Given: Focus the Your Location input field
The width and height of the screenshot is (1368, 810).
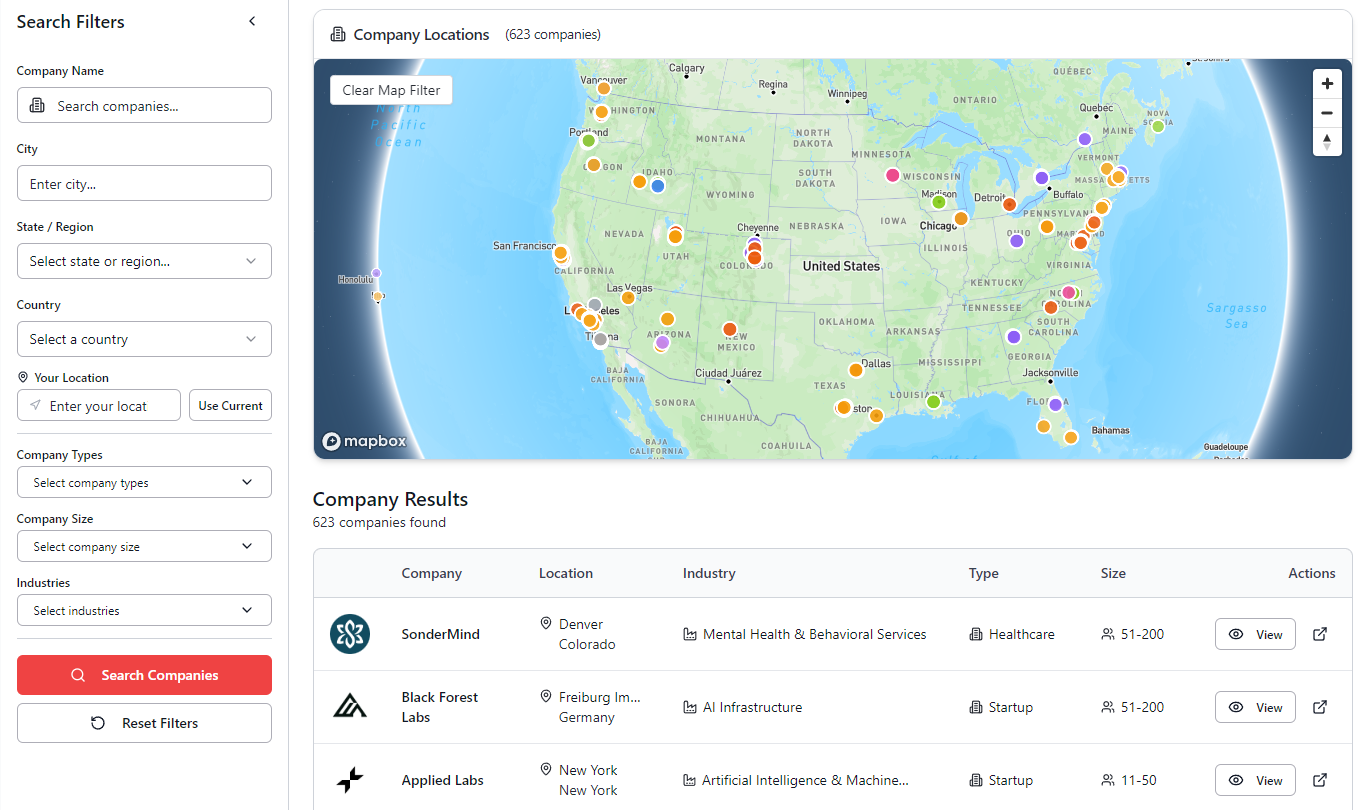Looking at the screenshot, I should [x=99, y=405].
